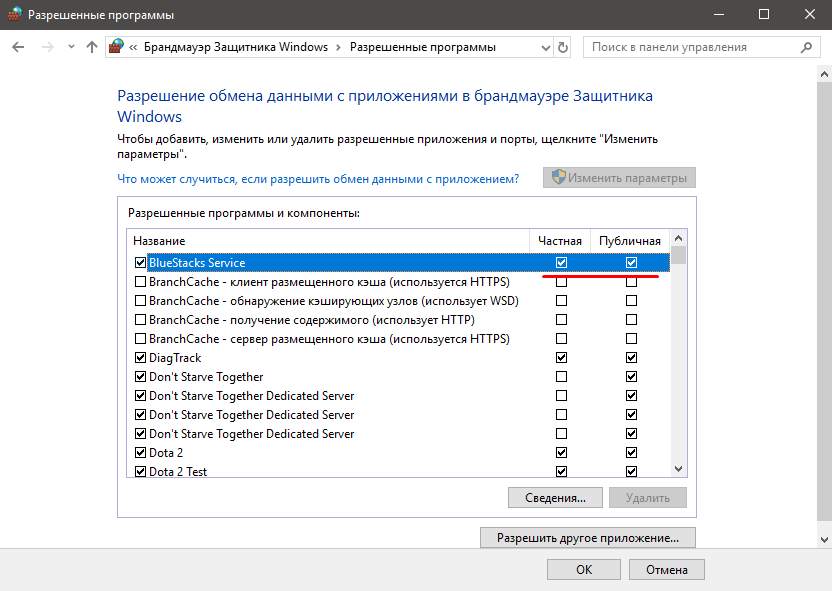The height and width of the screenshot is (591, 832).
Task: Open recent locations dropdown chevron
Action: (x=71, y=47)
